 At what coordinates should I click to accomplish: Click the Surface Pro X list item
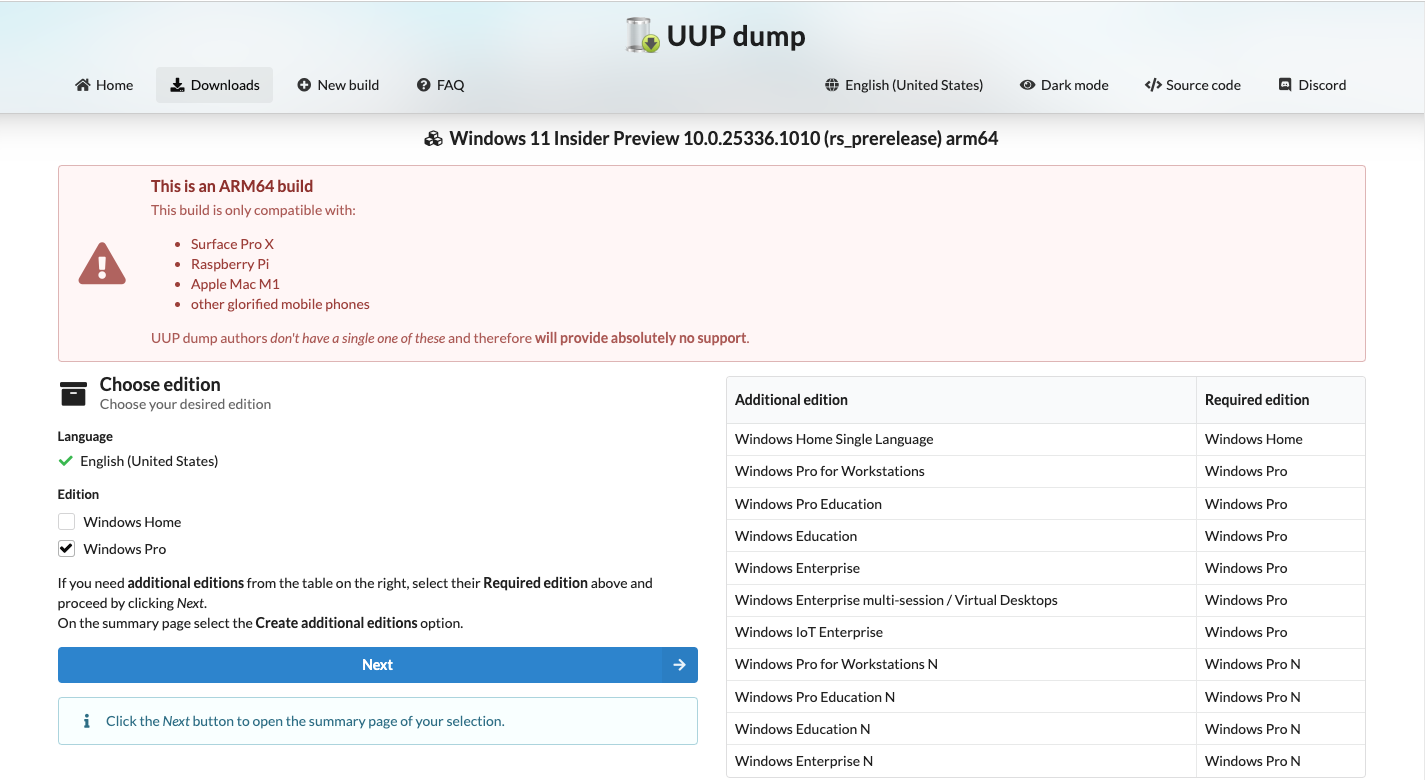pos(232,244)
